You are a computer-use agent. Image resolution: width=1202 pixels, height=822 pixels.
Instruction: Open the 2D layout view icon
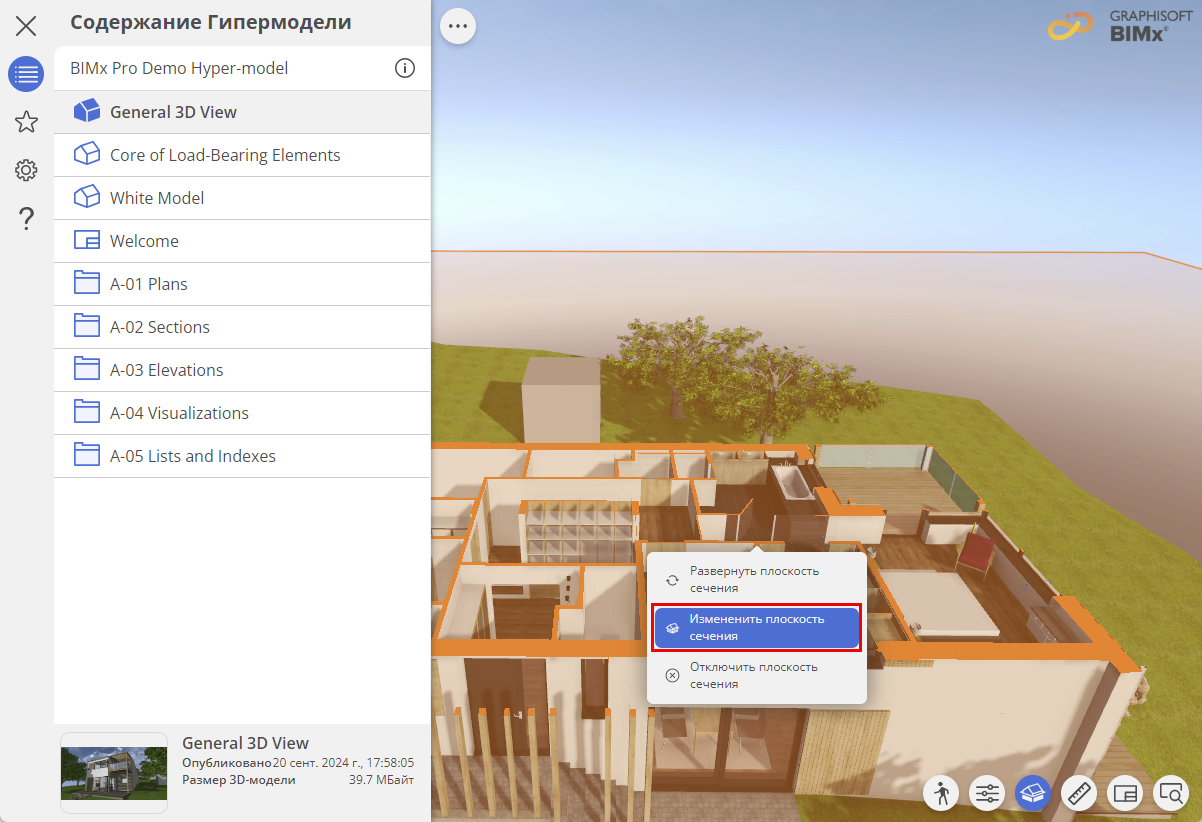1125,794
